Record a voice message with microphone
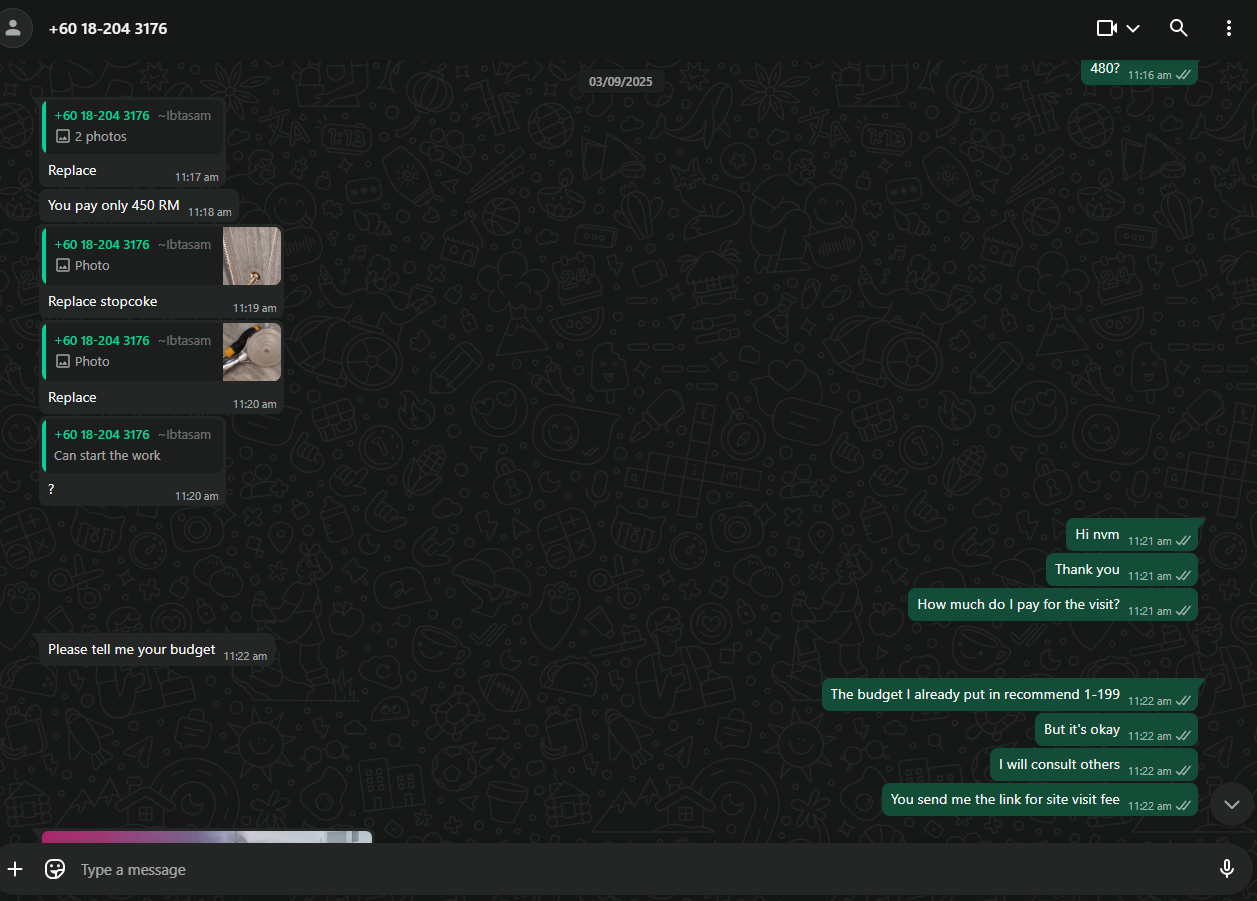Image resolution: width=1257 pixels, height=901 pixels. (1227, 869)
